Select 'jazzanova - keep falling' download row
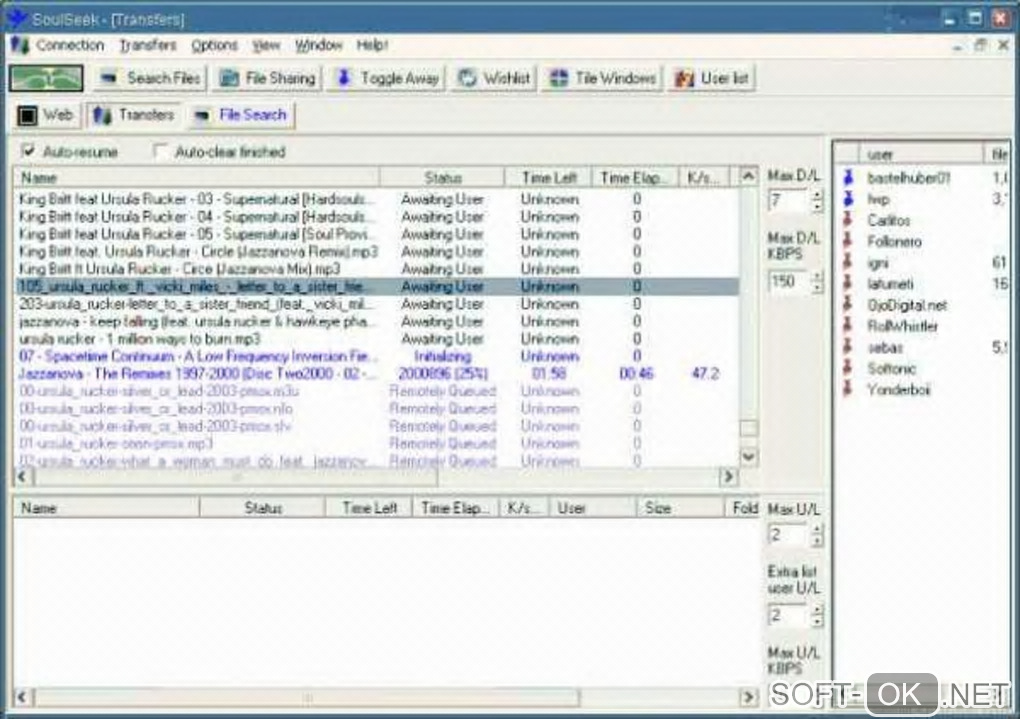Screen dimensions: 1020x719 coord(377,321)
